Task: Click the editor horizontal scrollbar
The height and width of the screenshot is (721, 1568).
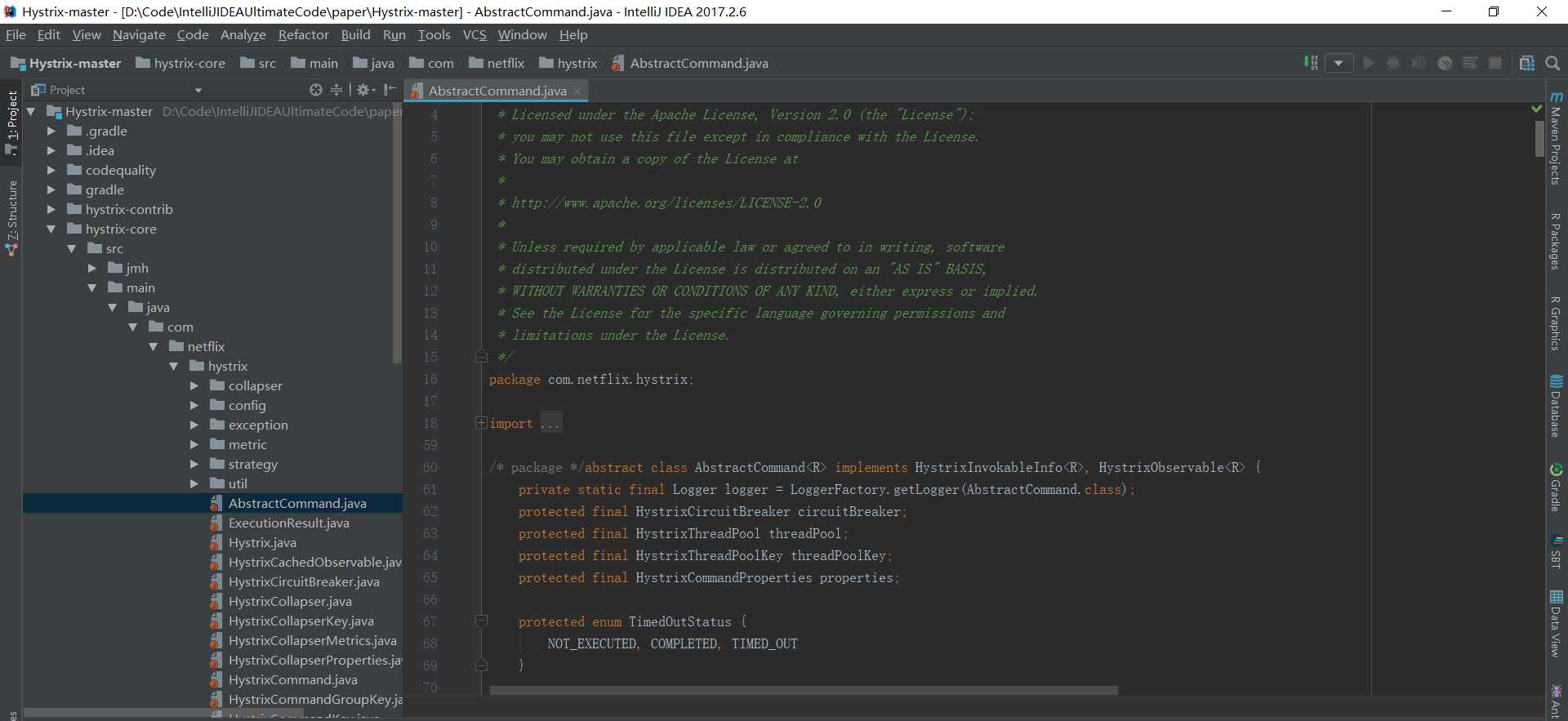Action: click(x=804, y=690)
